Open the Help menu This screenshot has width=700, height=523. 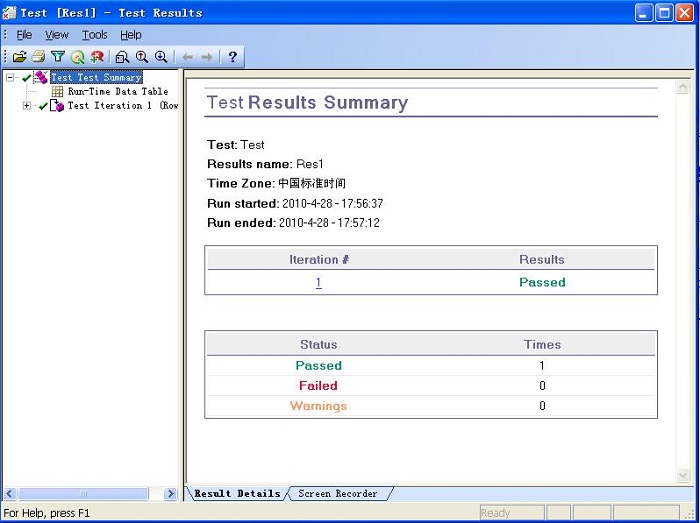pyautogui.click(x=131, y=35)
